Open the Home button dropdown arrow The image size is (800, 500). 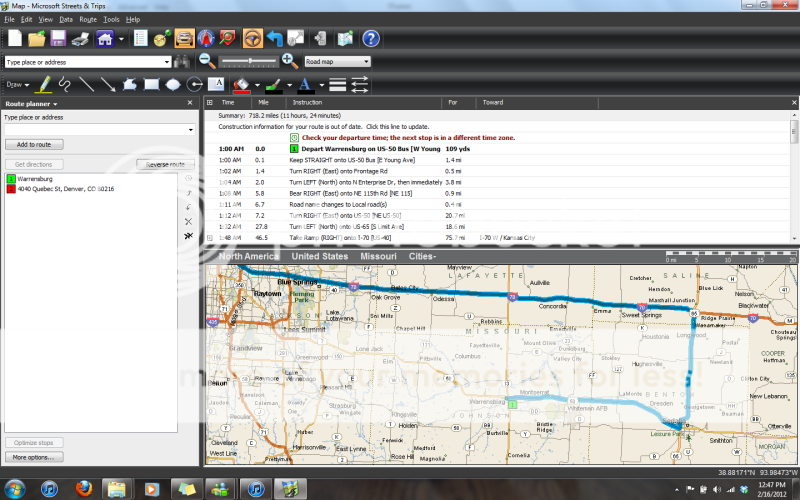121,39
